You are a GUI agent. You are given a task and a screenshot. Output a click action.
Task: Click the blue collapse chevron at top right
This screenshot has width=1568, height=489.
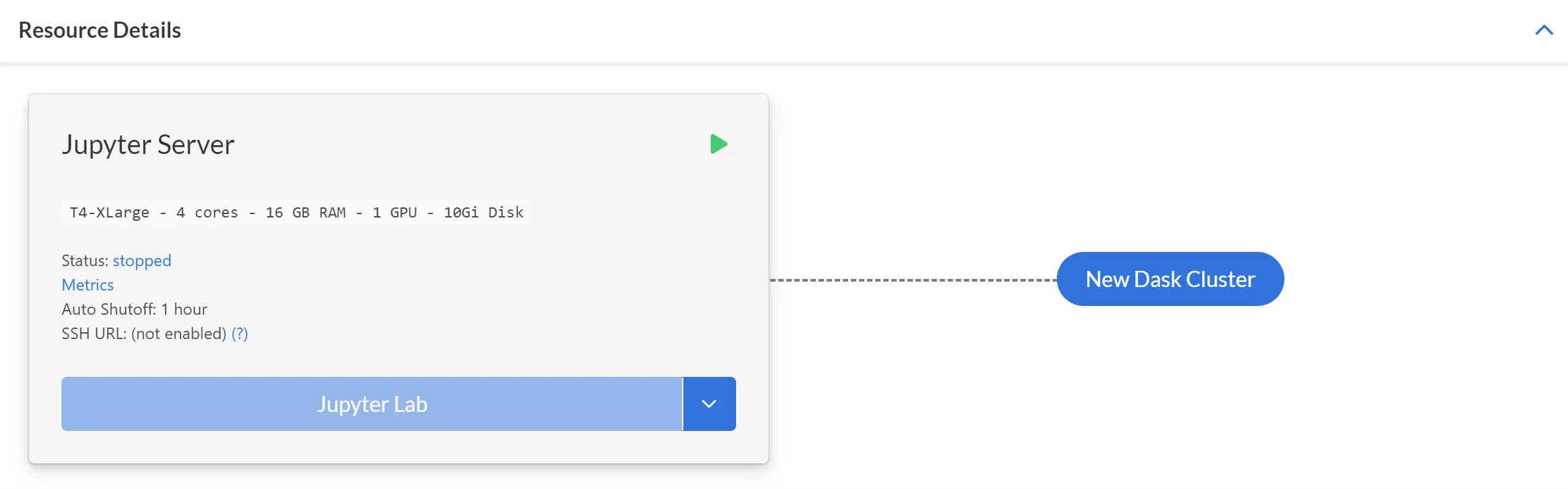1544,30
